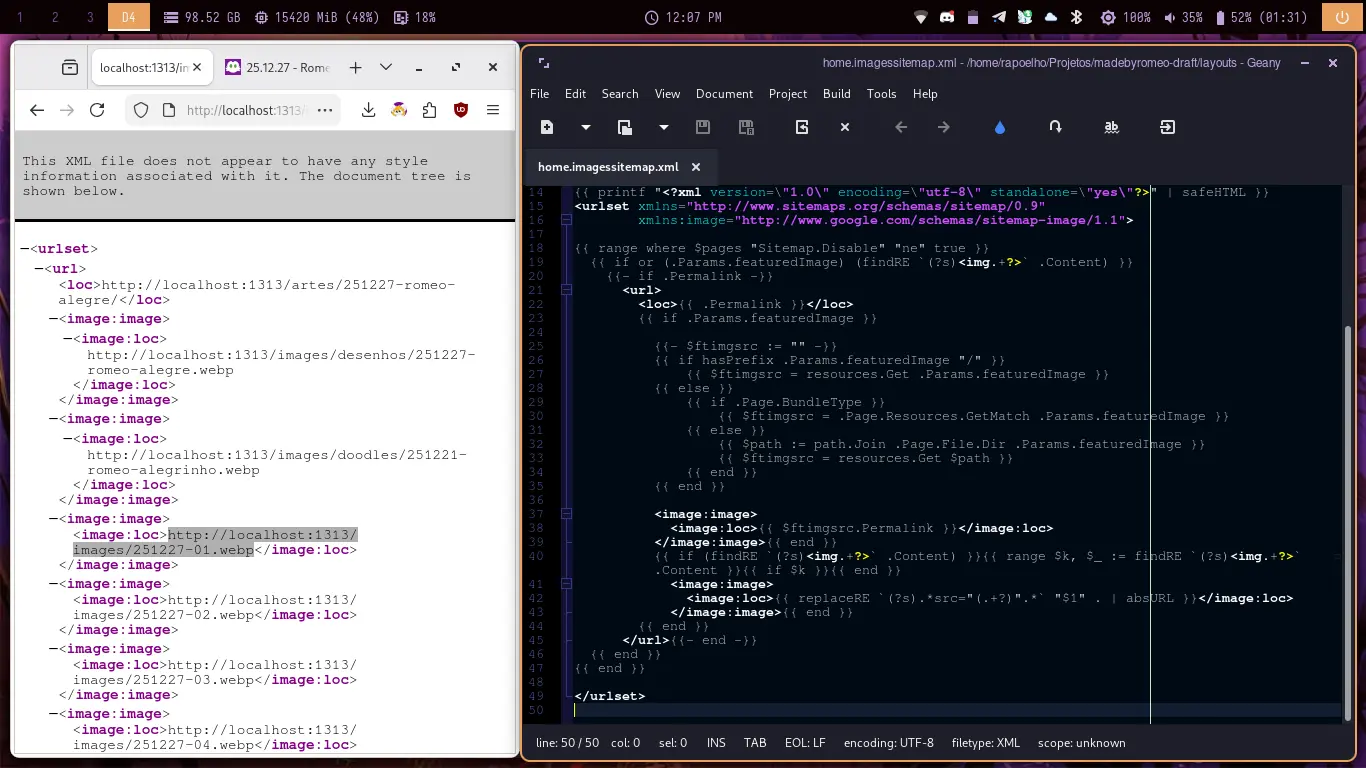Close the home.imagessitemap.xml document tab

(x=696, y=167)
